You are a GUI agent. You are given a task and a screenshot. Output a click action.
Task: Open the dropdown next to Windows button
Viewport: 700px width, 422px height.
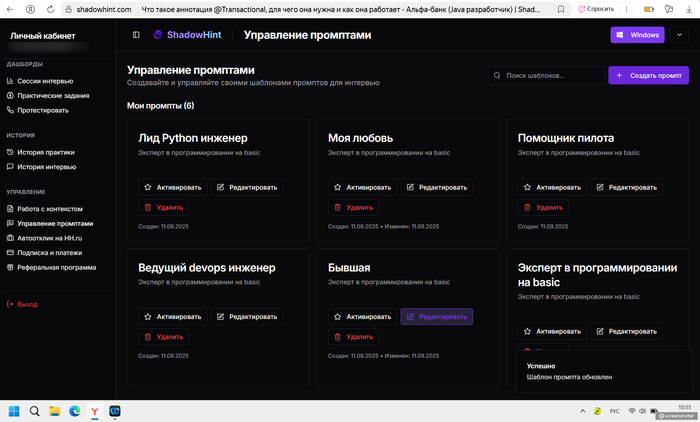680,35
